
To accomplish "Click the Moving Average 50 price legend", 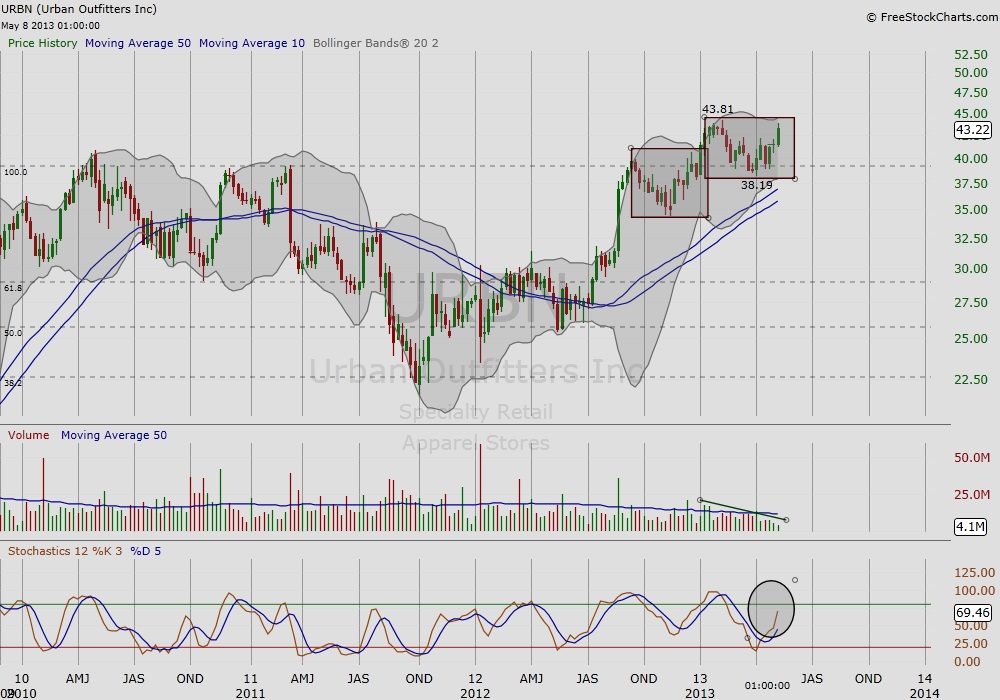I will coord(138,43).
